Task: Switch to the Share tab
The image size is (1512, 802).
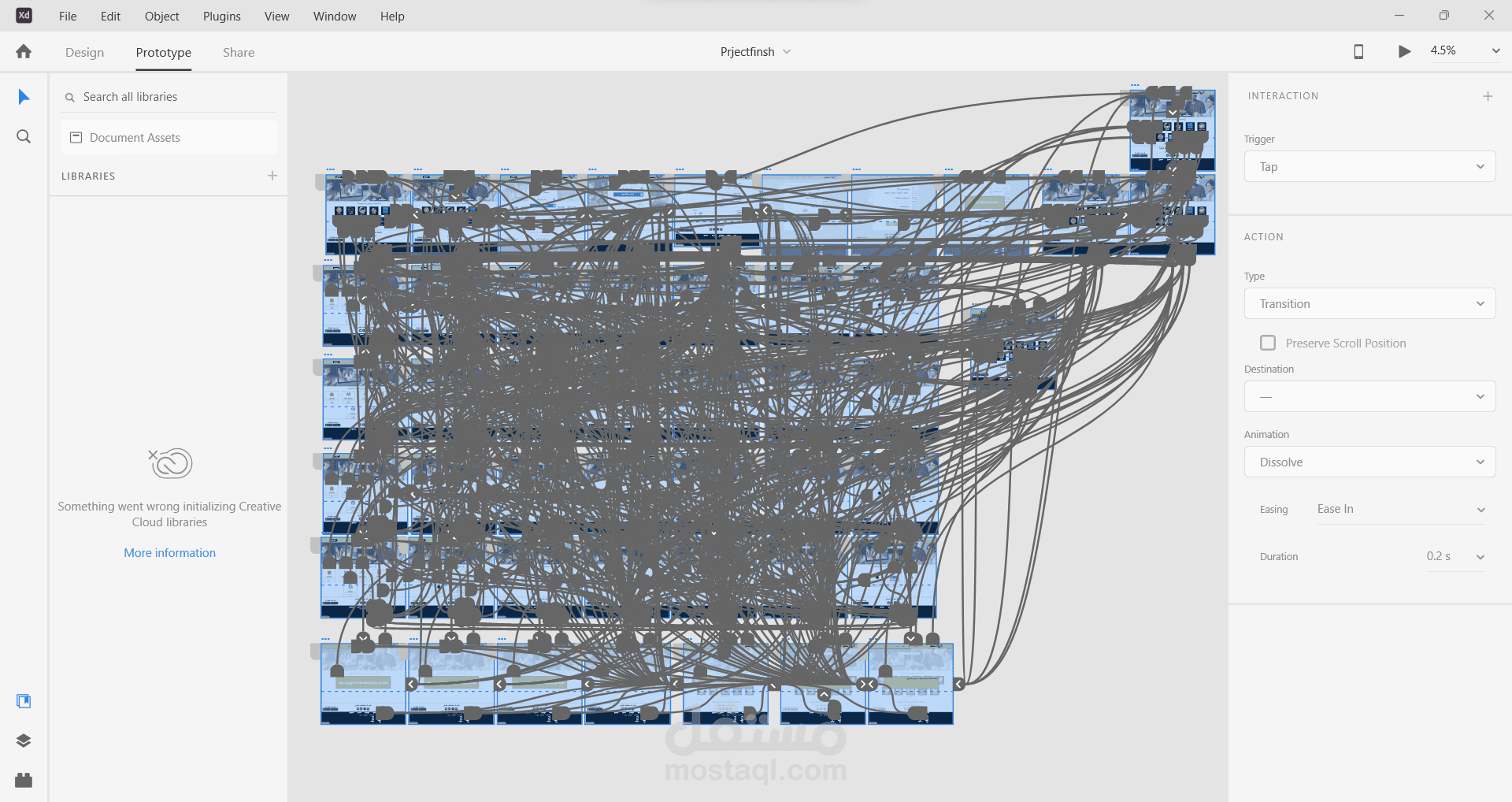Action: (x=239, y=53)
